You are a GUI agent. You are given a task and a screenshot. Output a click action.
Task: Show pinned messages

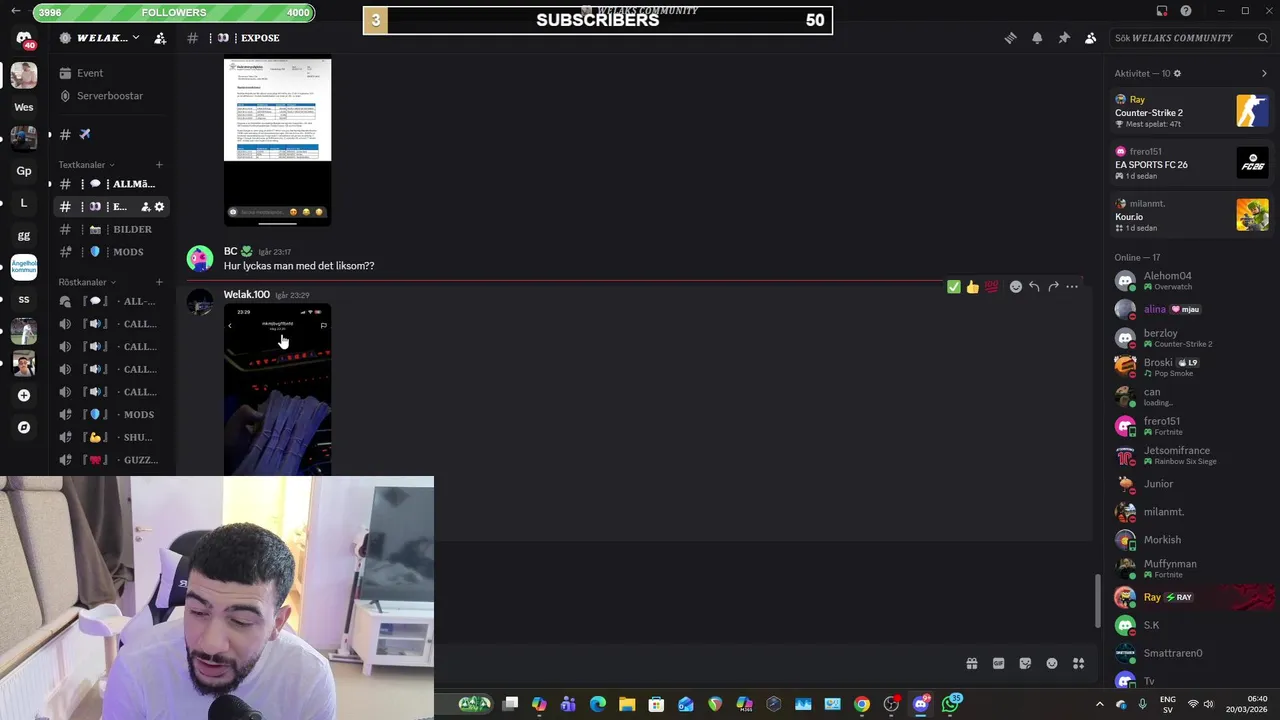[x=1064, y=38]
